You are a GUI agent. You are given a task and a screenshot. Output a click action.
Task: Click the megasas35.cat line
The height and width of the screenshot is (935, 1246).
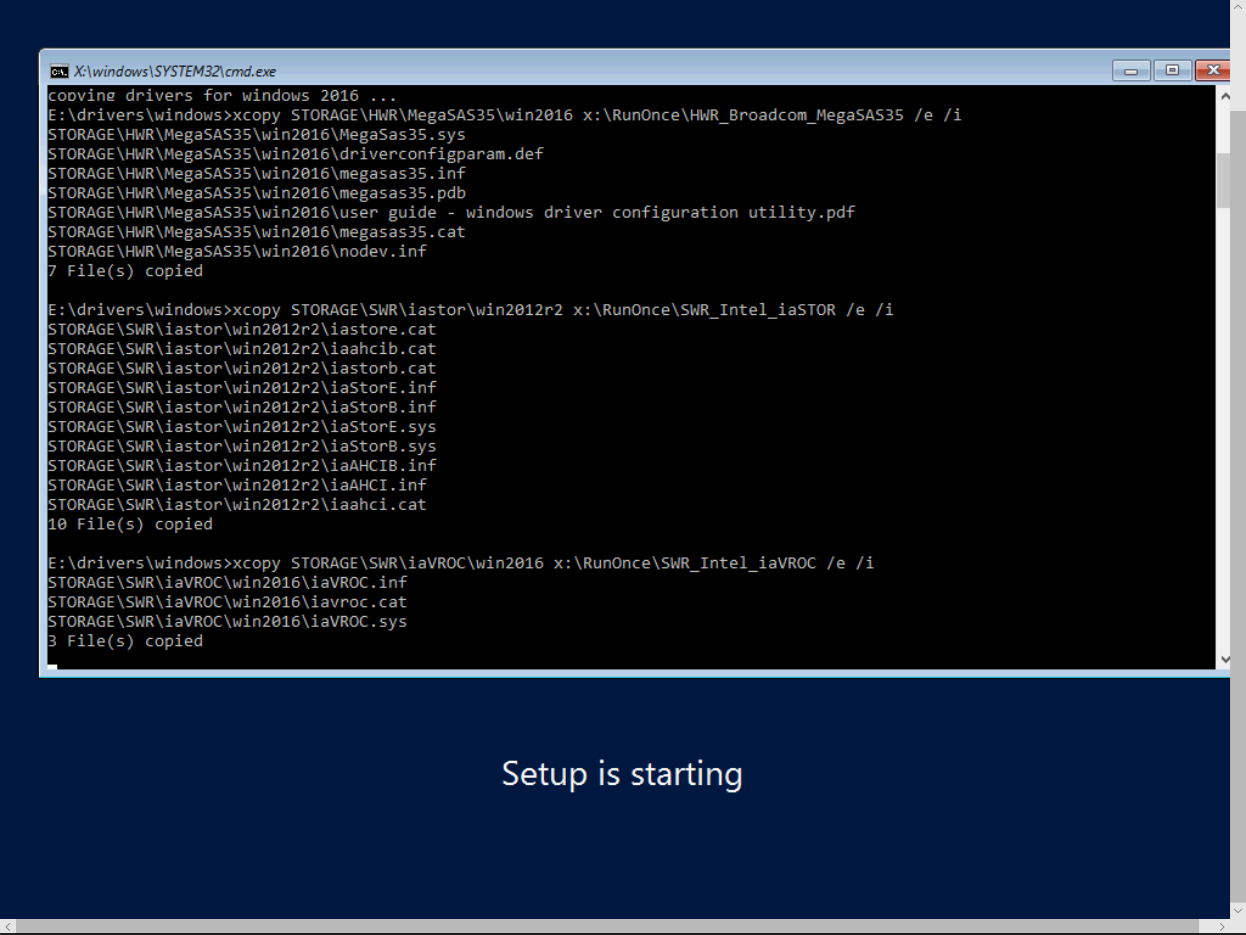pyautogui.click(x=256, y=232)
